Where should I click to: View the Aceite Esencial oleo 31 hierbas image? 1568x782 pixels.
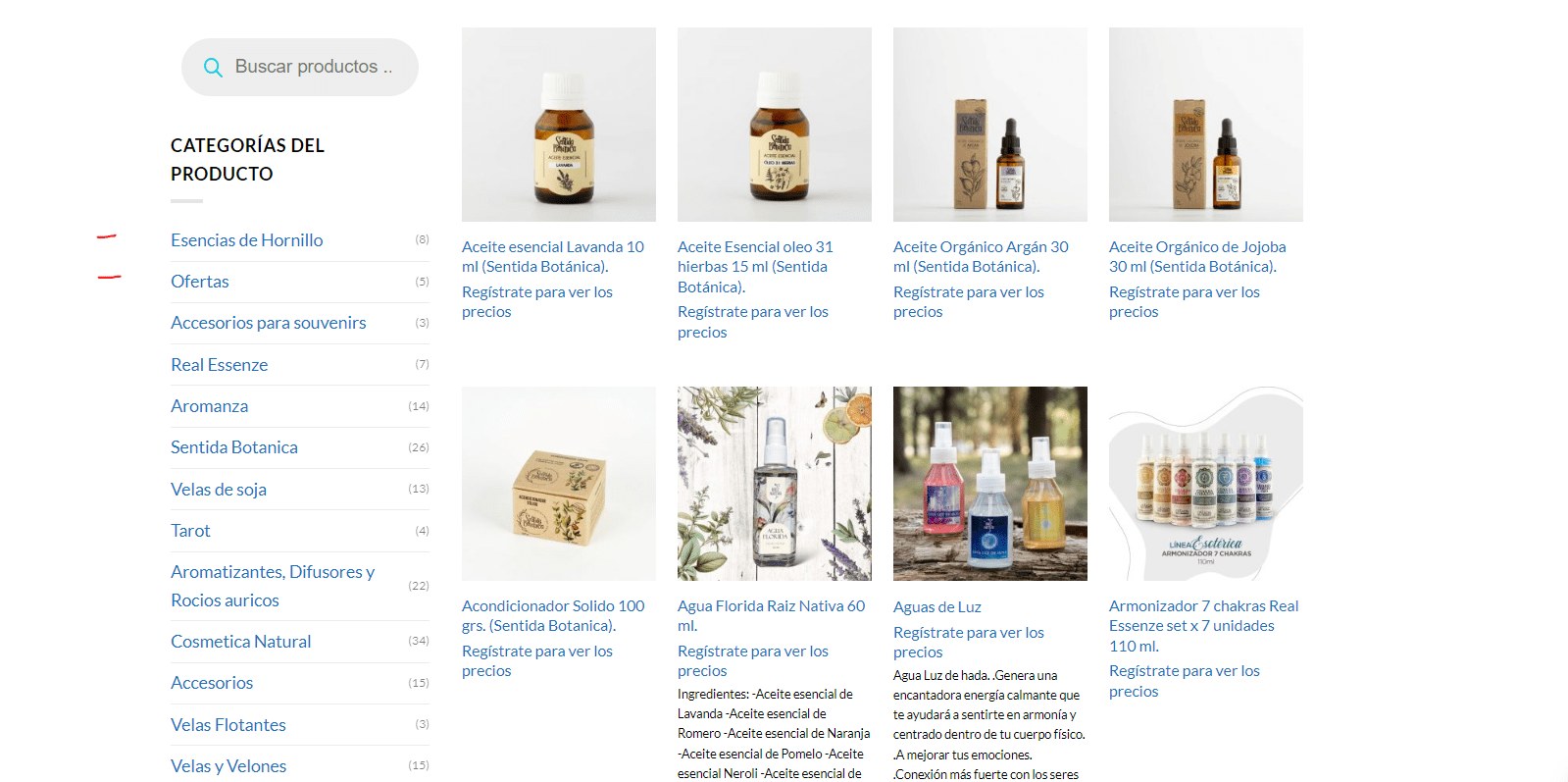(x=775, y=125)
